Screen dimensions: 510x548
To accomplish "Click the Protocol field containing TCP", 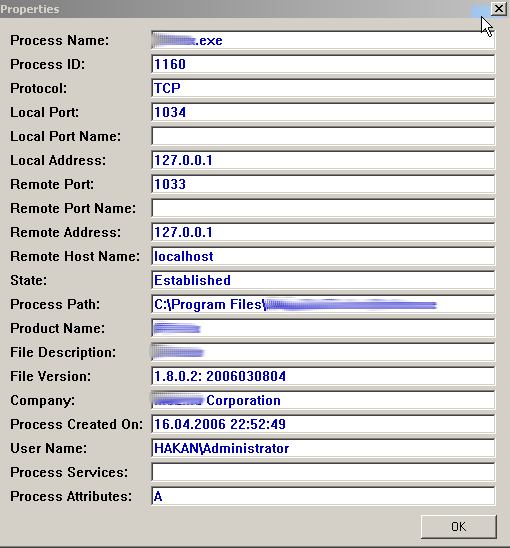I will coord(323,88).
